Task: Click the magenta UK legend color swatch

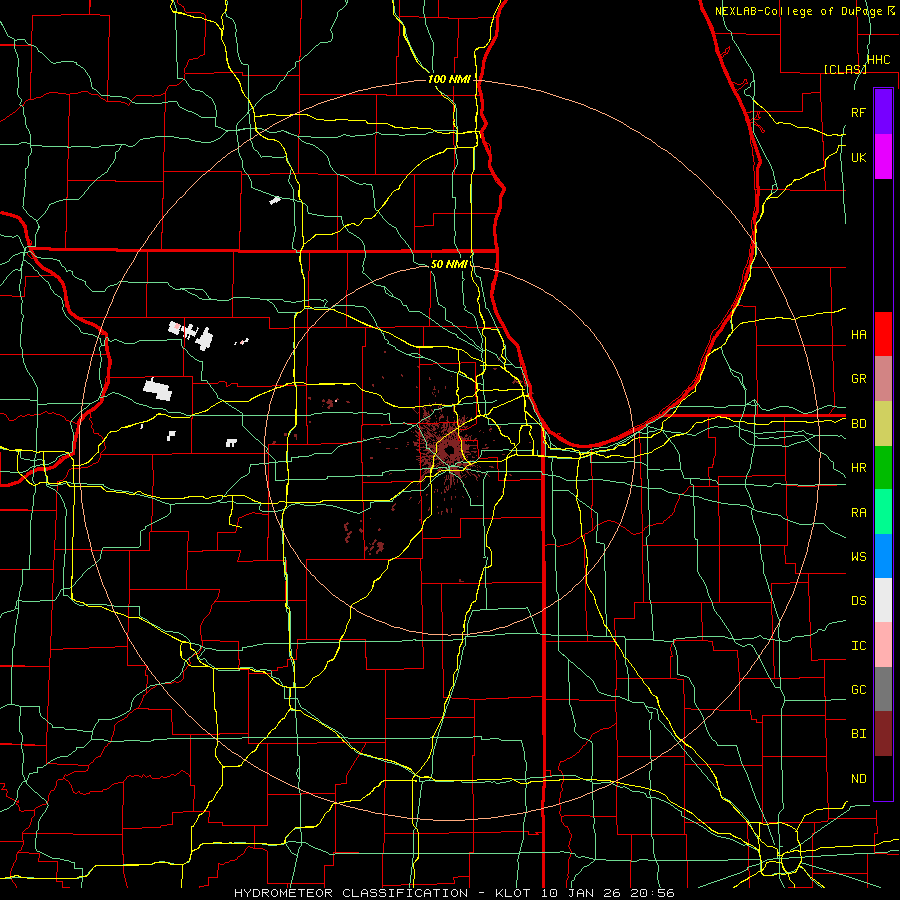Action: click(883, 157)
